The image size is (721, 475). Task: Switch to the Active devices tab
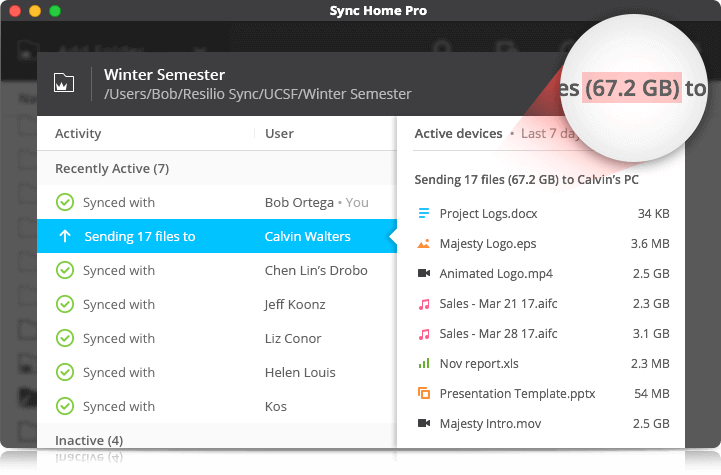coord(458,134)
